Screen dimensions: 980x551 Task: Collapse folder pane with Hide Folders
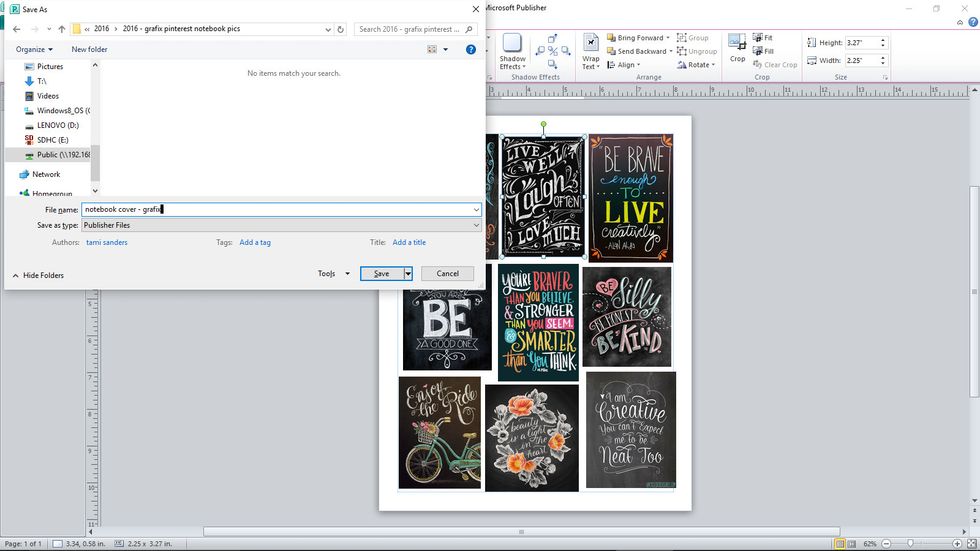click(38, 276)
